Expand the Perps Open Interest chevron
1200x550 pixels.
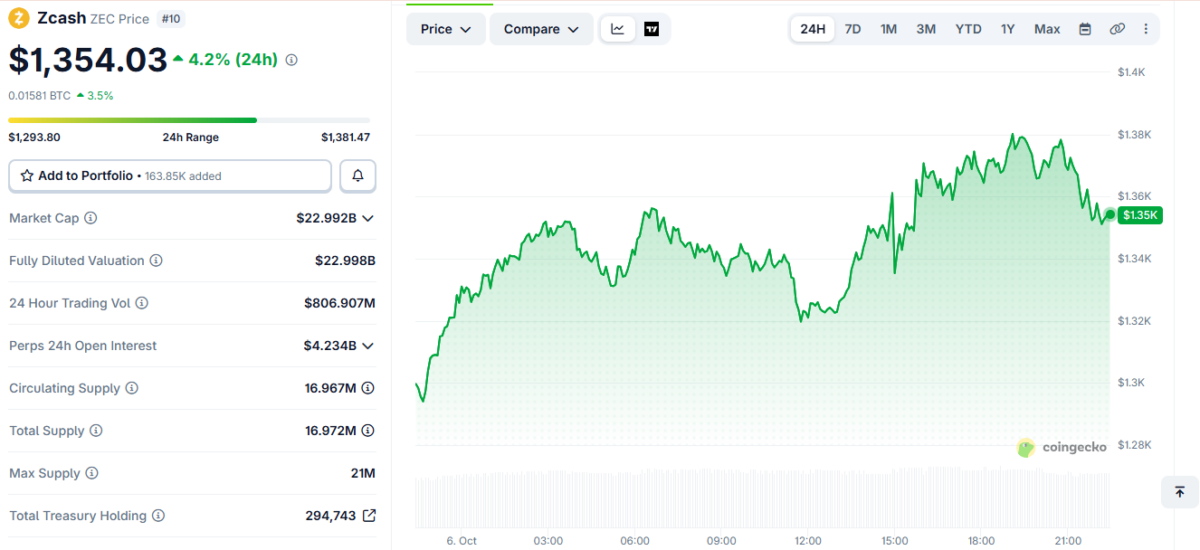pos(368,346)
